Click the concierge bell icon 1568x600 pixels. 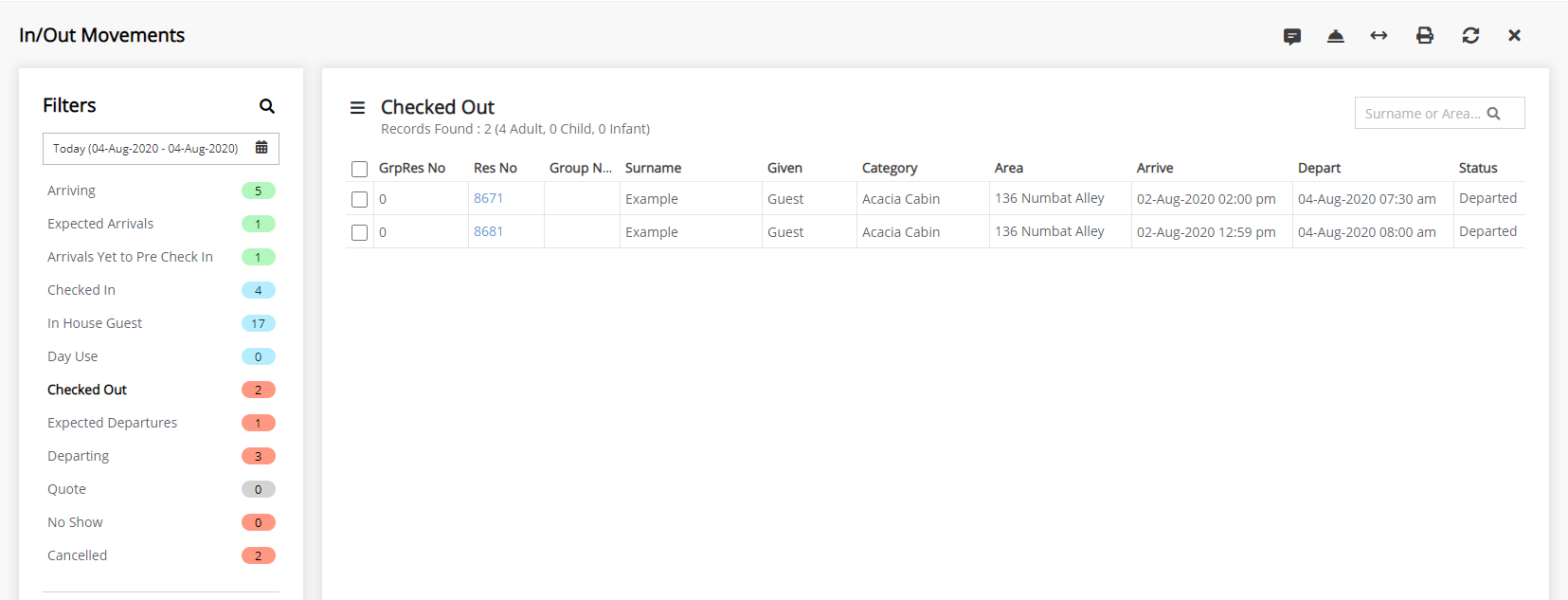click(1335, 36)
